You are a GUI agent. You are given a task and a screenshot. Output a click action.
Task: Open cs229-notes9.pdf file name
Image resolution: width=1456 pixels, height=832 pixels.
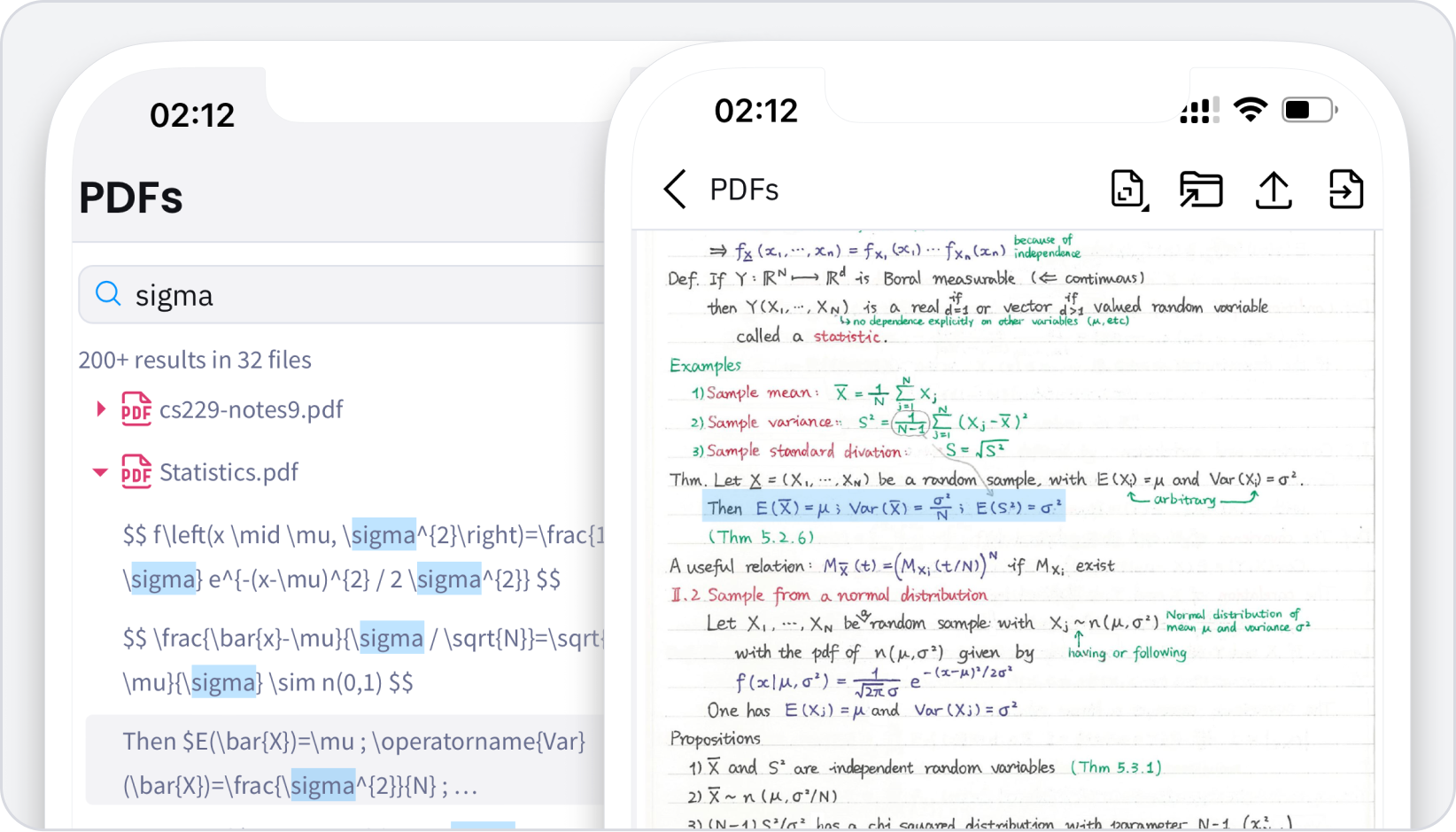[252, 409]
